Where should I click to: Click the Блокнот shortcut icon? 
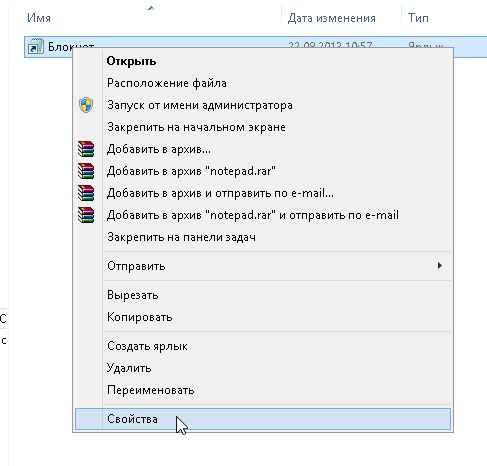coord(35,46)
